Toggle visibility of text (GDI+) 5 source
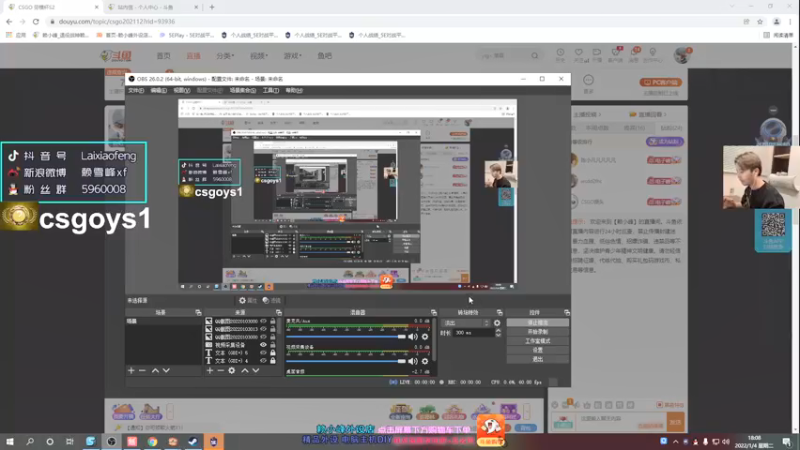The width and height of the screenshot is (800, 450). (x=263, y=353)
